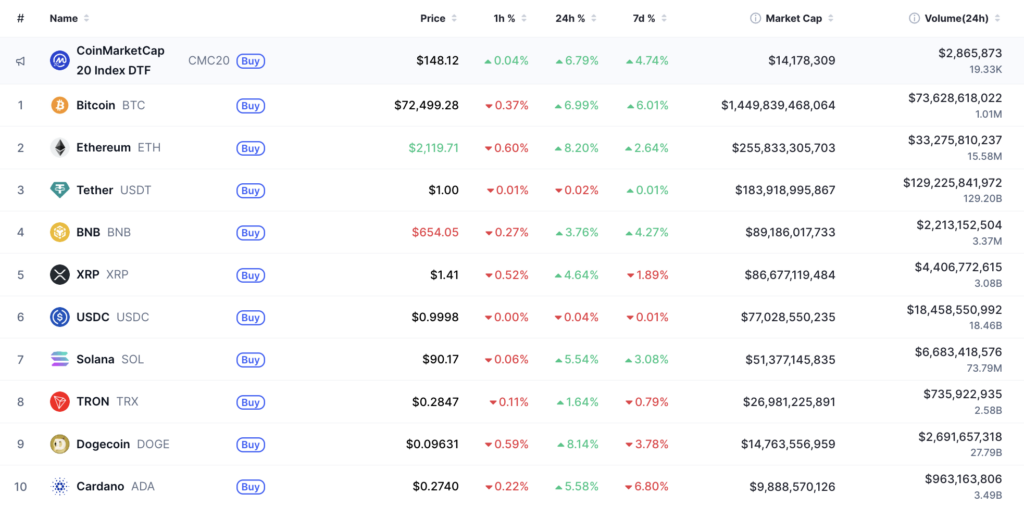Click USDC price $0.9998
Image resolution: width=1024 pixels, height=506 pixels.
tap(435, 317)
